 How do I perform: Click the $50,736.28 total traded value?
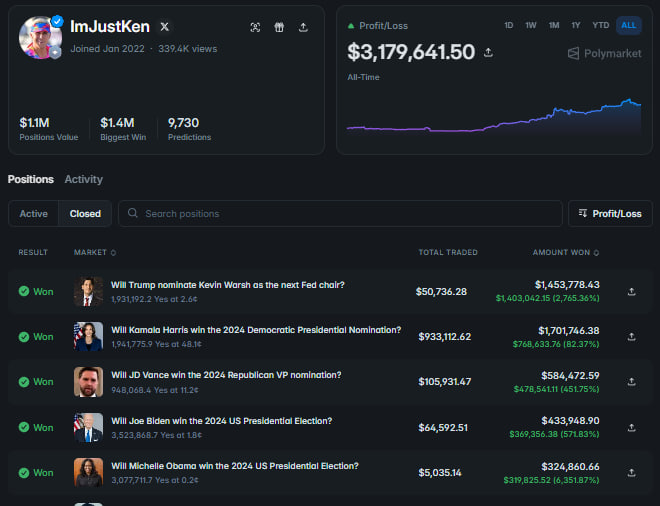pyautogui.click(x=441, y=291)
